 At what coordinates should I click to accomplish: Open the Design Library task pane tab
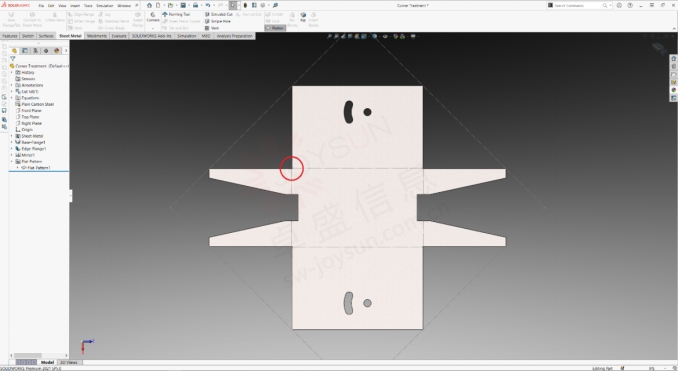(673, 66)
